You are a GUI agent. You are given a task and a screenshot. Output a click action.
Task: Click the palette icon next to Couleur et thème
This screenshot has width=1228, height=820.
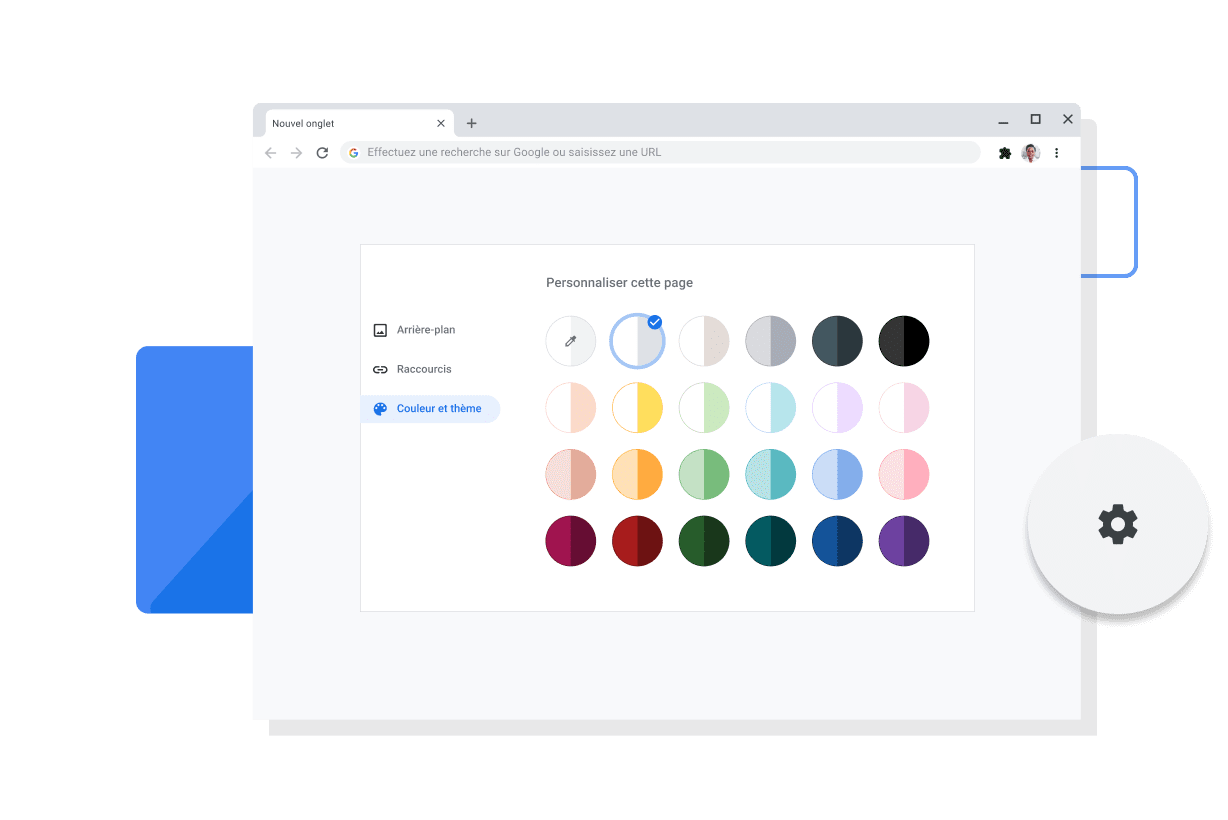(380, 408)
